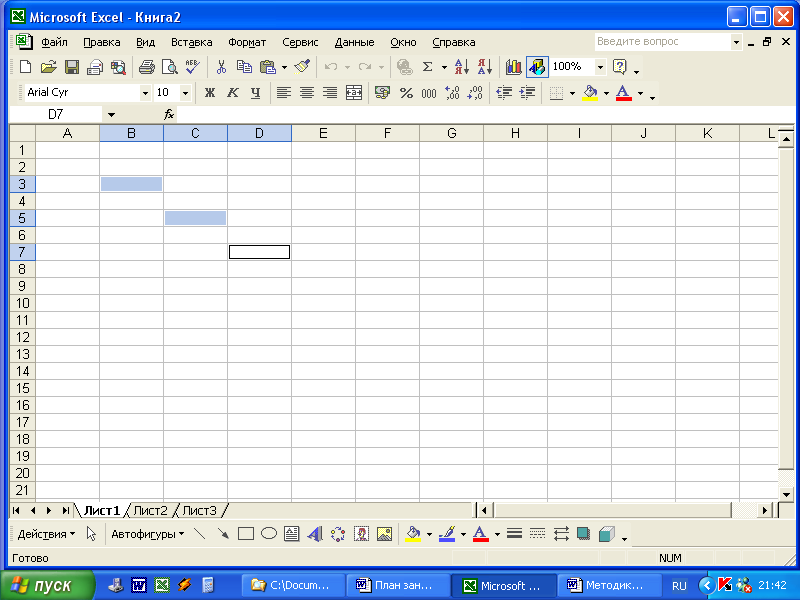This screenshot has width=800, height=600.
Task: Switch to sheet tab Лист2
Action: 150,510
